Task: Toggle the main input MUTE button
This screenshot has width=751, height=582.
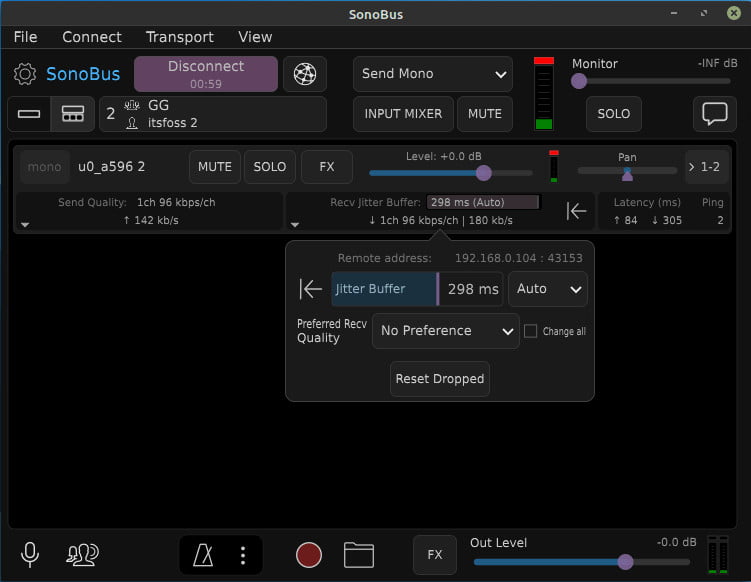Action: click(485, 114)
